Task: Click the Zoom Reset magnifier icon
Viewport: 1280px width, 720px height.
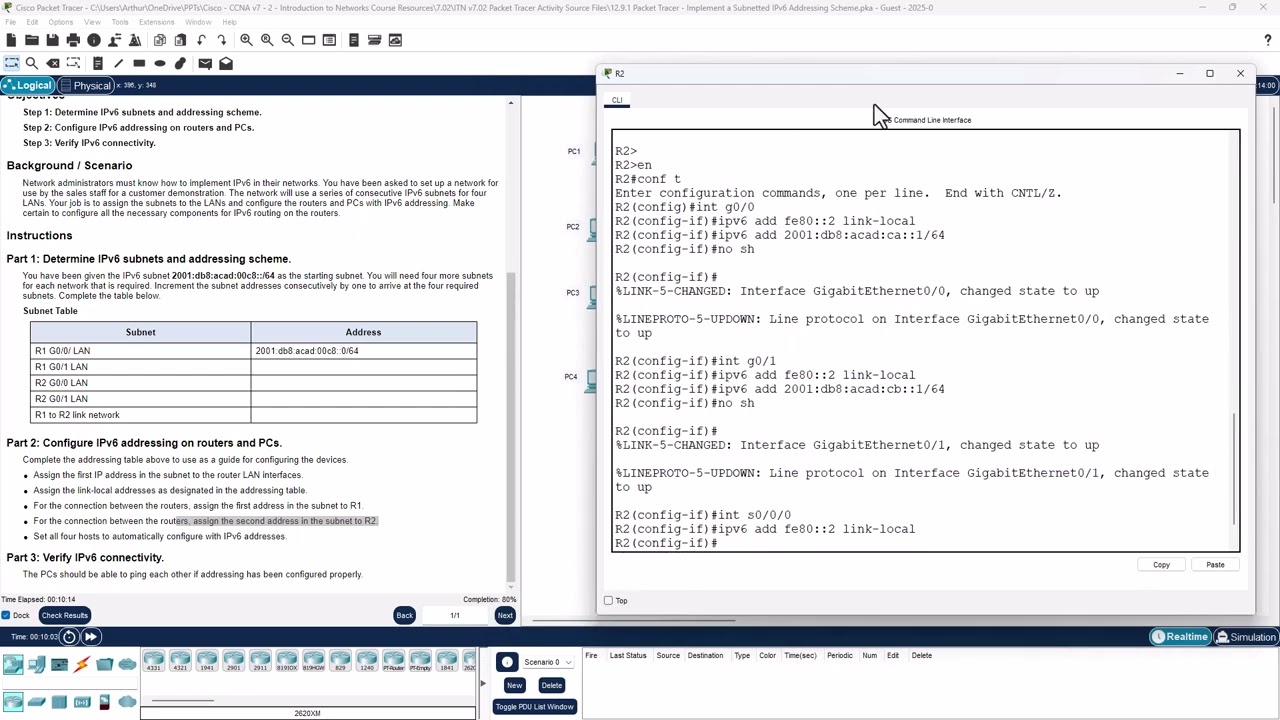Action: pyautogui.click(x=267, y=40)
